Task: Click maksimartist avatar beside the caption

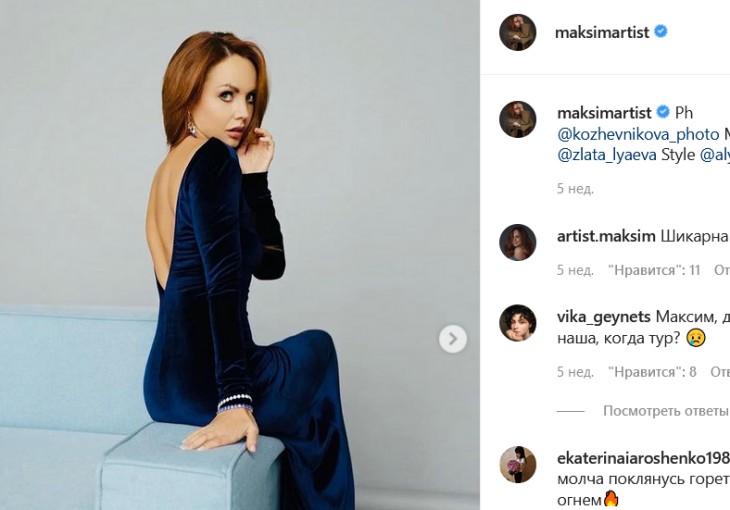Action: click(x=518, y=120)
